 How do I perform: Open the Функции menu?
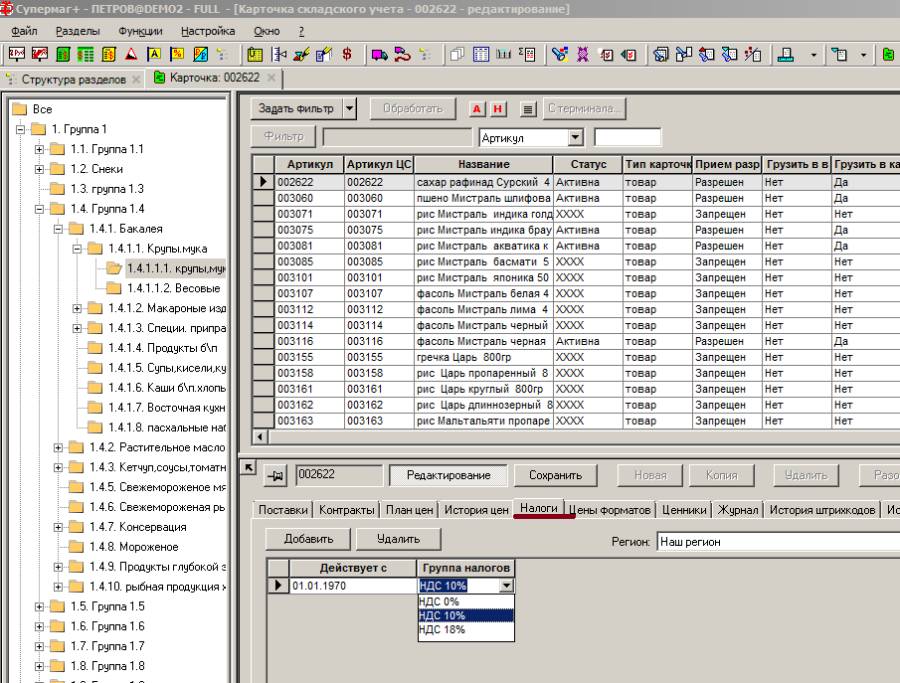point(140,31)
